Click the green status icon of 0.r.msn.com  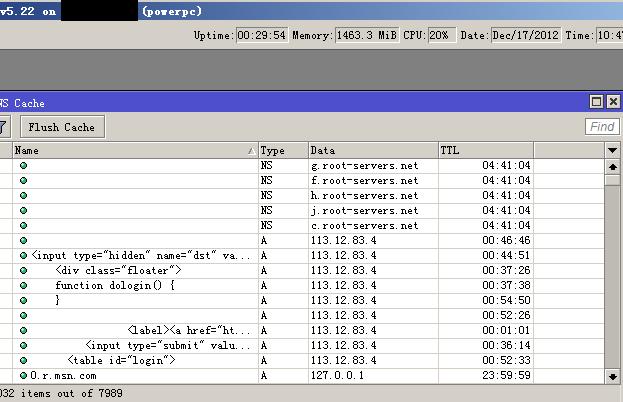pos(23,375)
